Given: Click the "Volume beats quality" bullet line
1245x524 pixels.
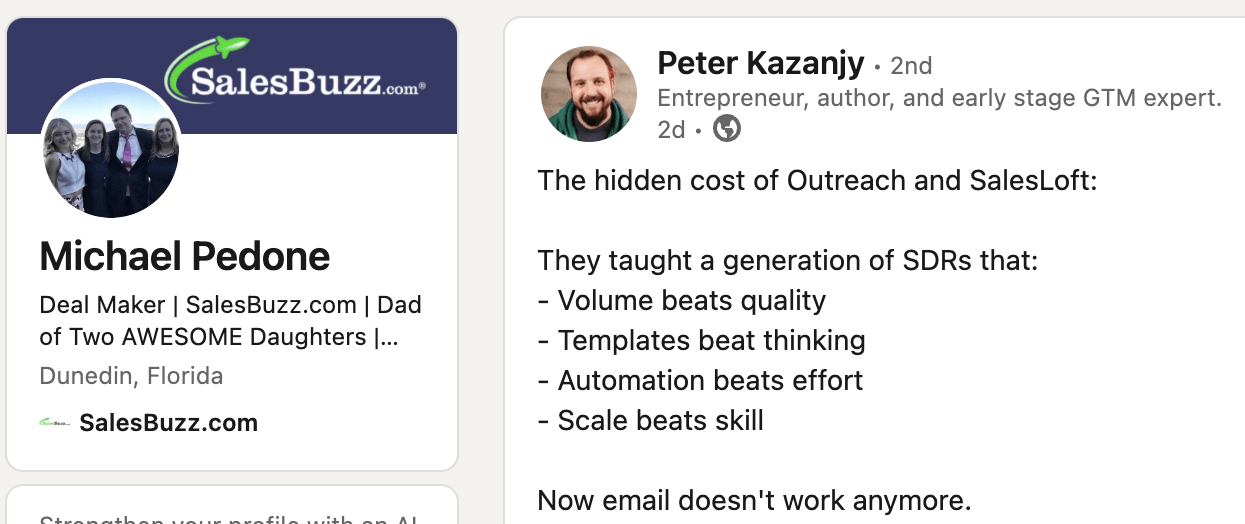Looking at the screenshot, I should point(682,301).
